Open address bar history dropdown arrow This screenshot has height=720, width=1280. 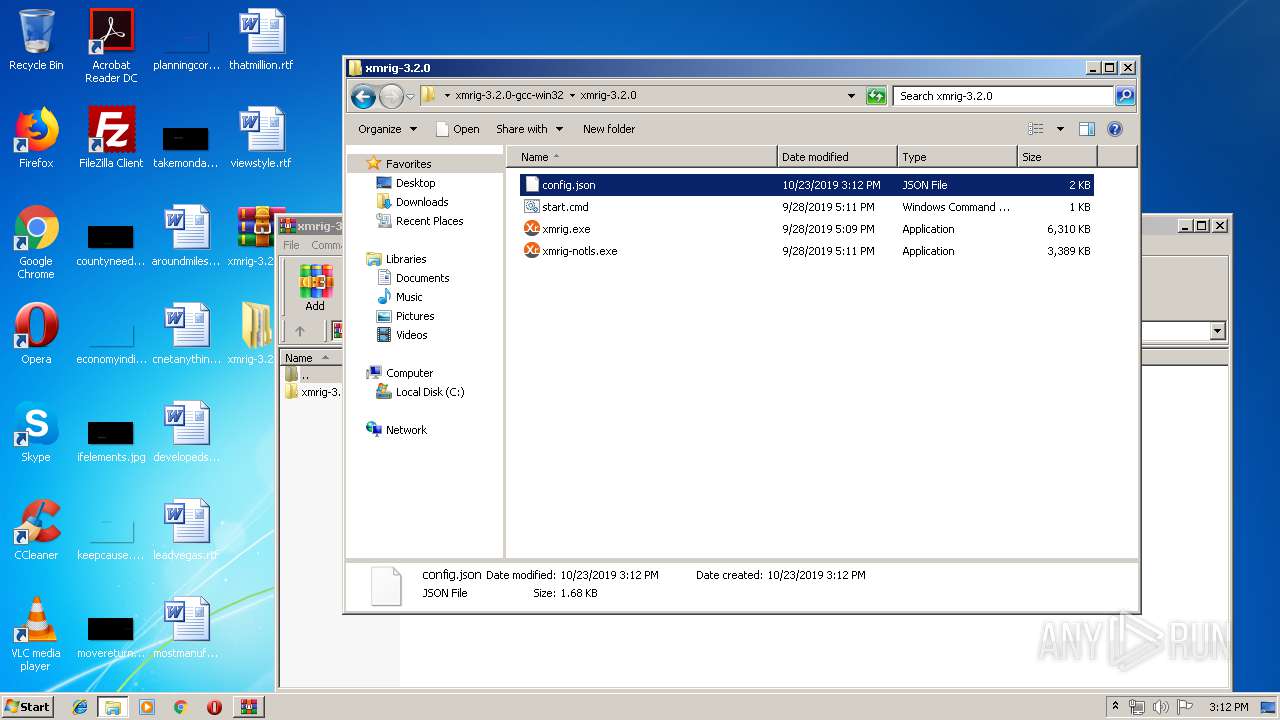click(x=851, y=96)
